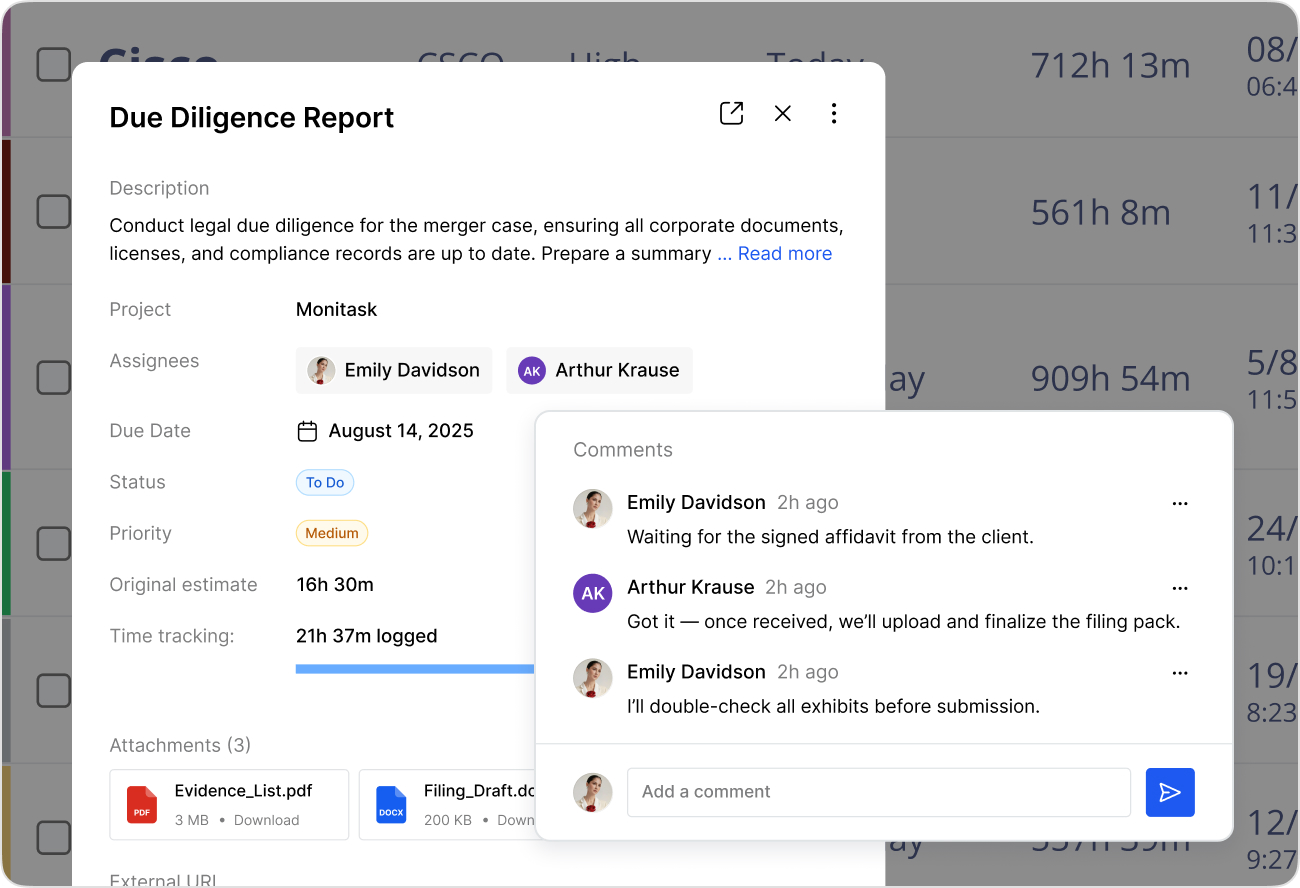
Task: Select assignee chip for Emily Davidson
Action: coord(393,370)
